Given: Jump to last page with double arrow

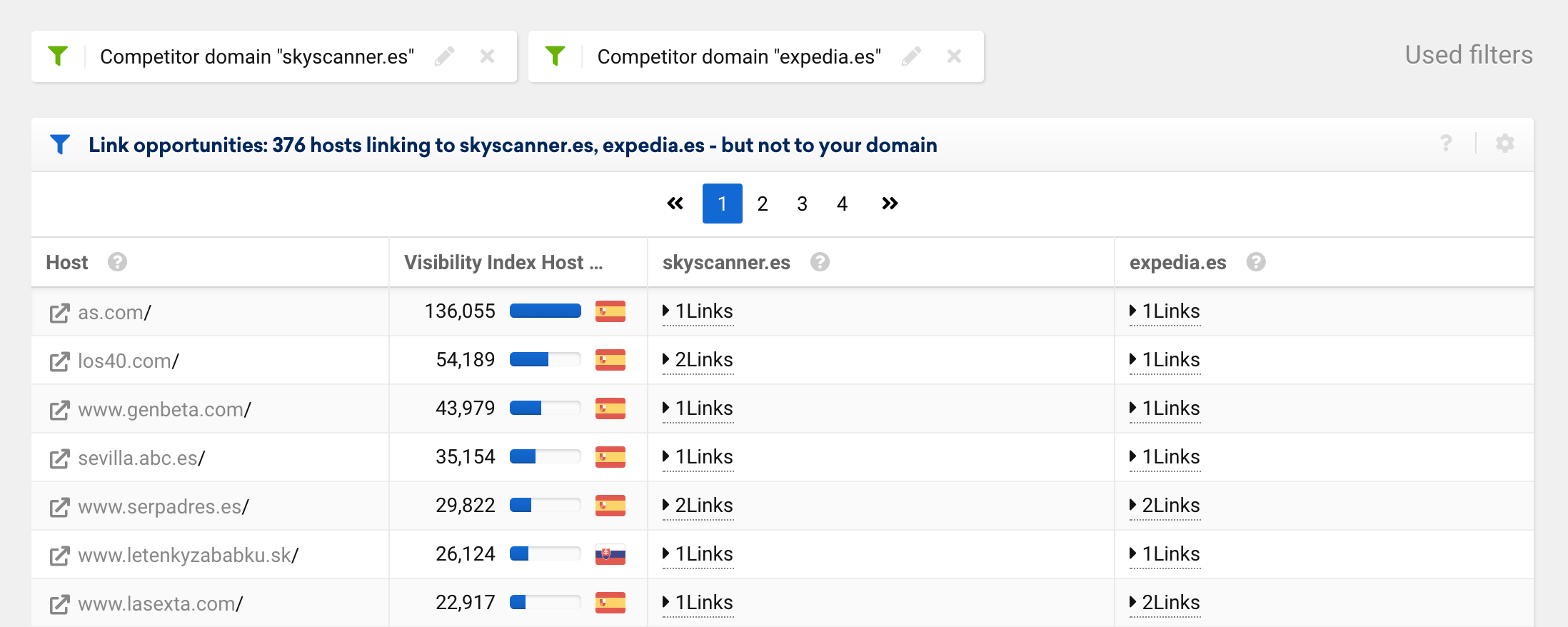Looking at the screenshot, I should [x=889, y=204].
